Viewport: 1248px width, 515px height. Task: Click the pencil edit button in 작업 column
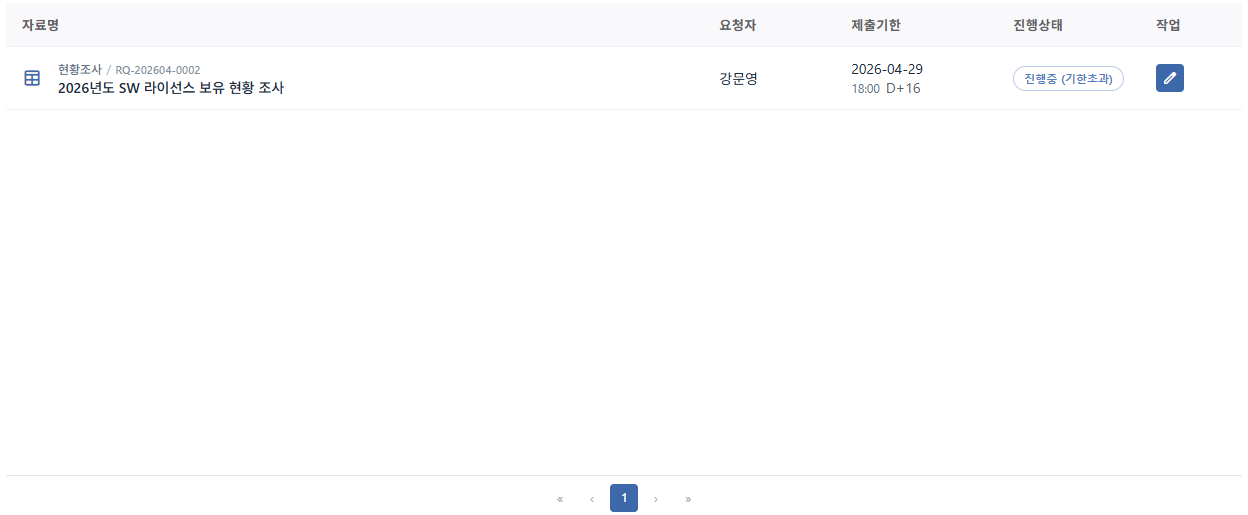click(1170, 78)
